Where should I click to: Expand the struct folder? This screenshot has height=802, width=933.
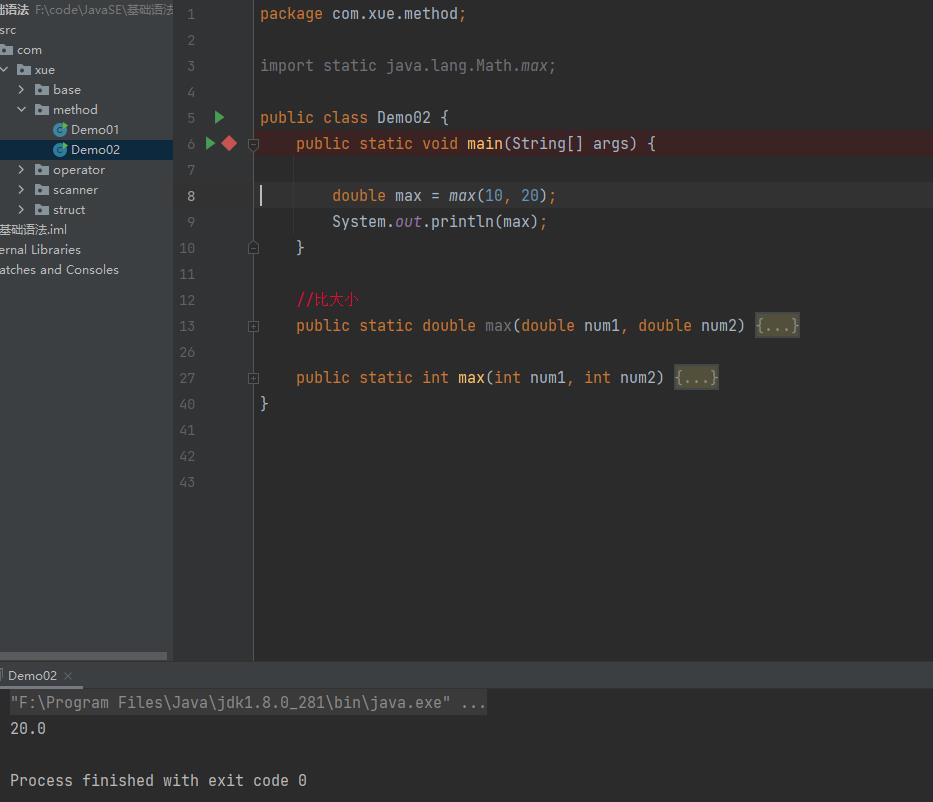click(x=21, y=209)
